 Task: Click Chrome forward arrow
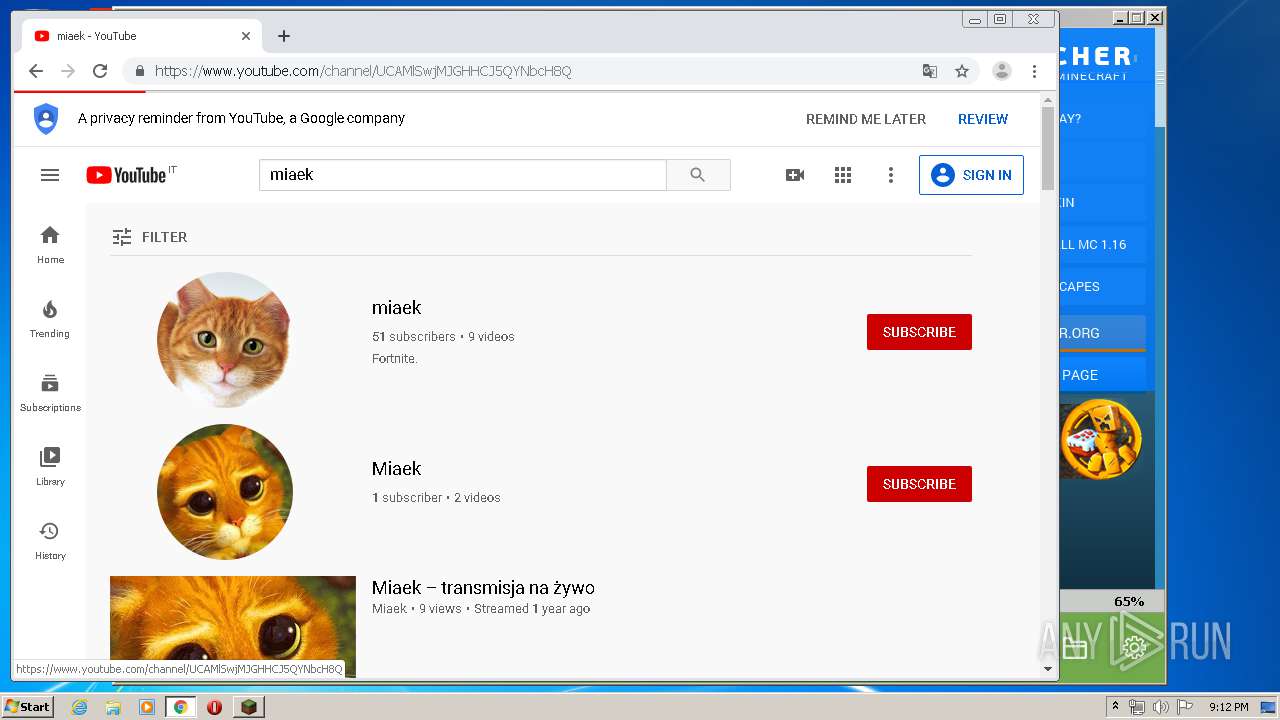coord(68,71)
